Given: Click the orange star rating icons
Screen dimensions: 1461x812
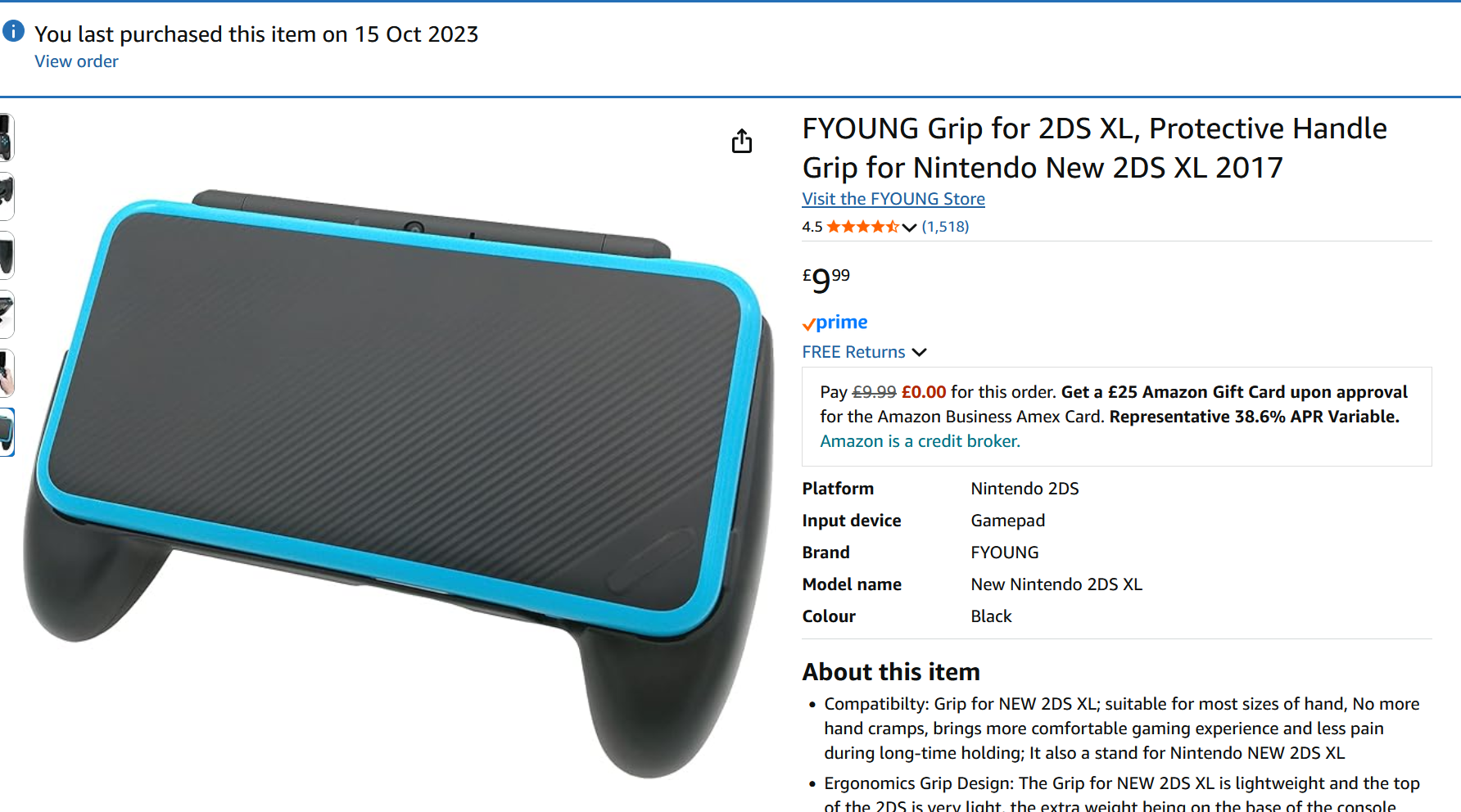Looking at the screenshot, I should click(862, 227).
